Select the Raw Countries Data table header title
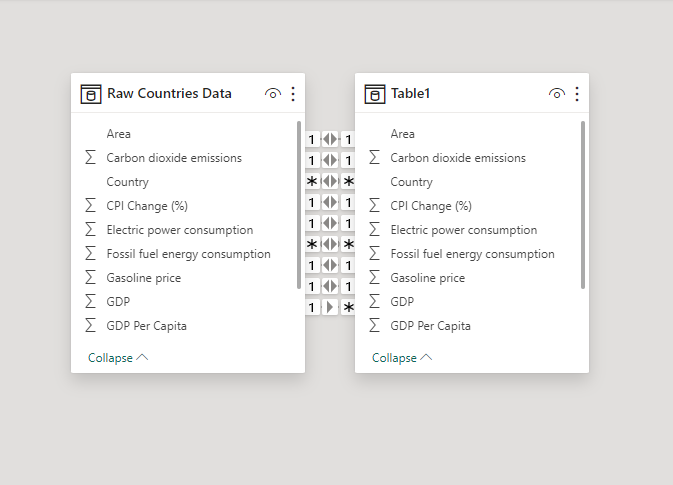The width and height of the screenshot is (673, 485). pyautogui.click(x=169, y=94)
